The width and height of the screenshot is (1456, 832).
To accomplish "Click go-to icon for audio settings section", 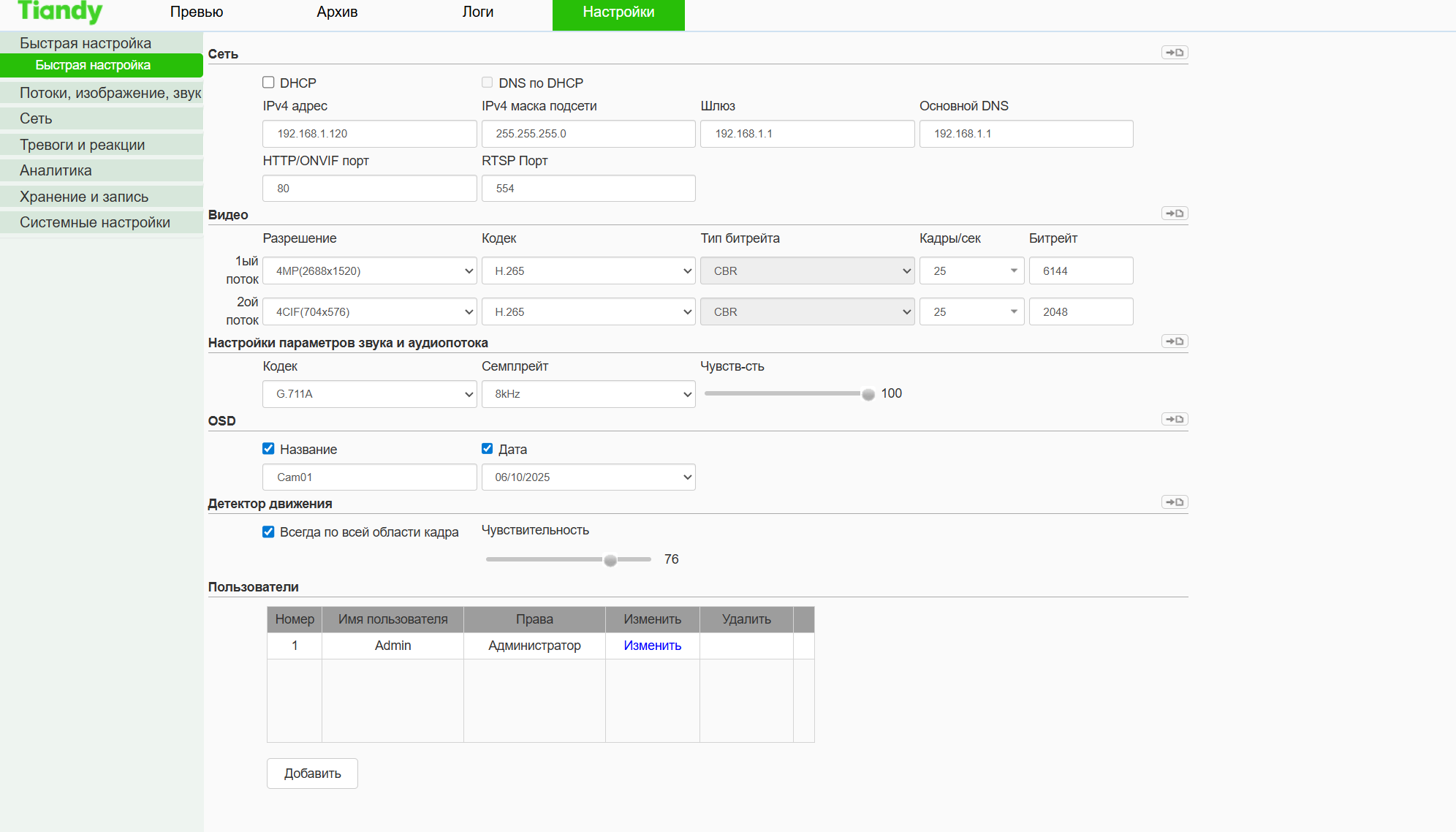I will [x=1175, y=341].
